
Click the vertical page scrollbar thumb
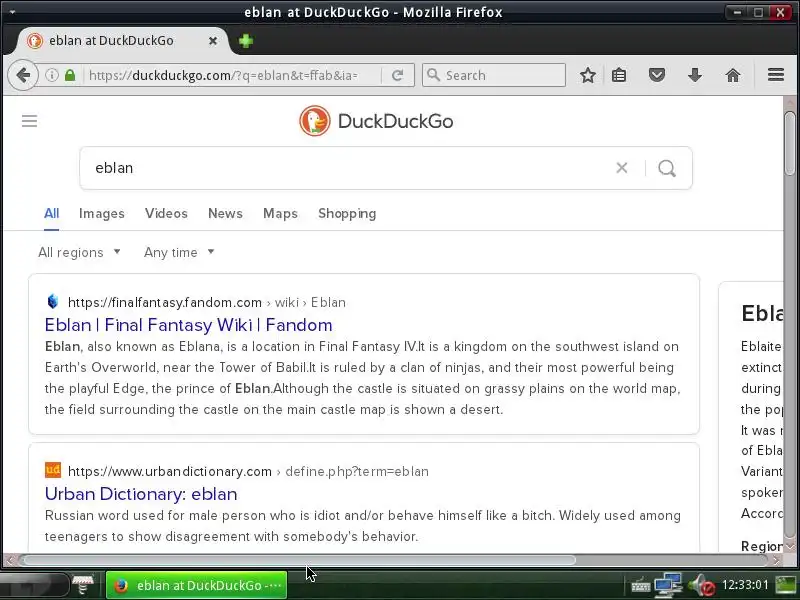[790, 144]
